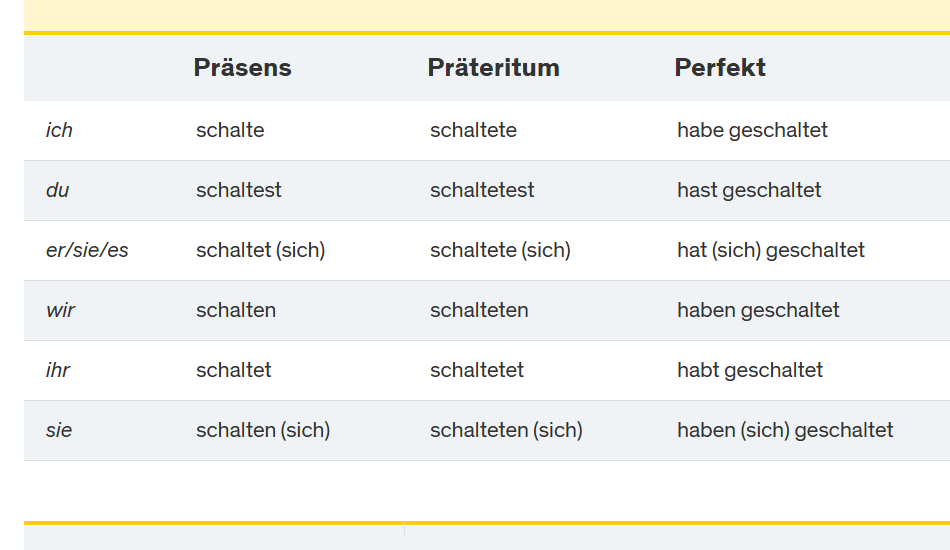Viewport: 950px width, 550px height.
Task: Select the pronoun 'du' row label
Action: [57, 190]
